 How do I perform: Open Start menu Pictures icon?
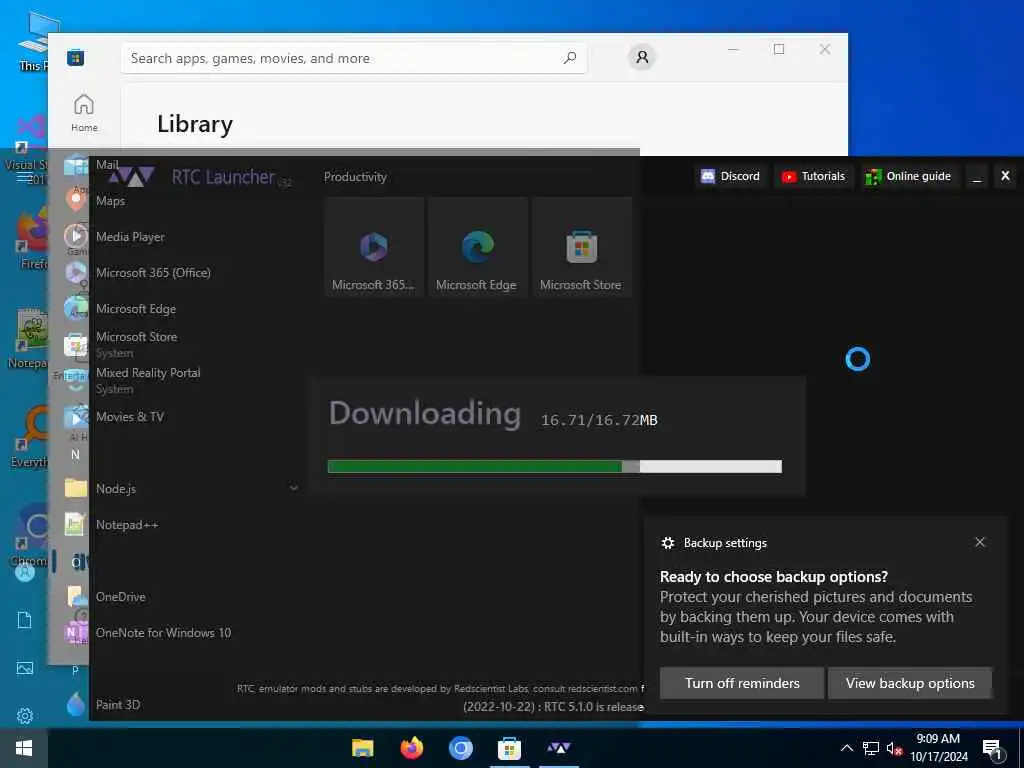(25, 668)
